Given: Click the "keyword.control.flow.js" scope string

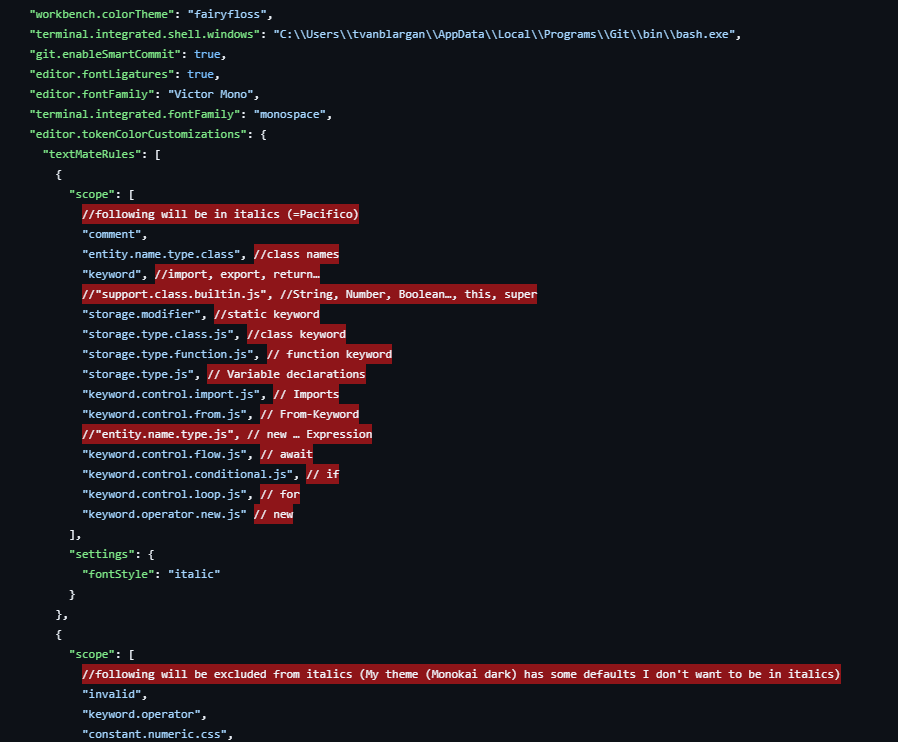Looking at the screenshot, I should pyautogui.click(x=164, y=455).
